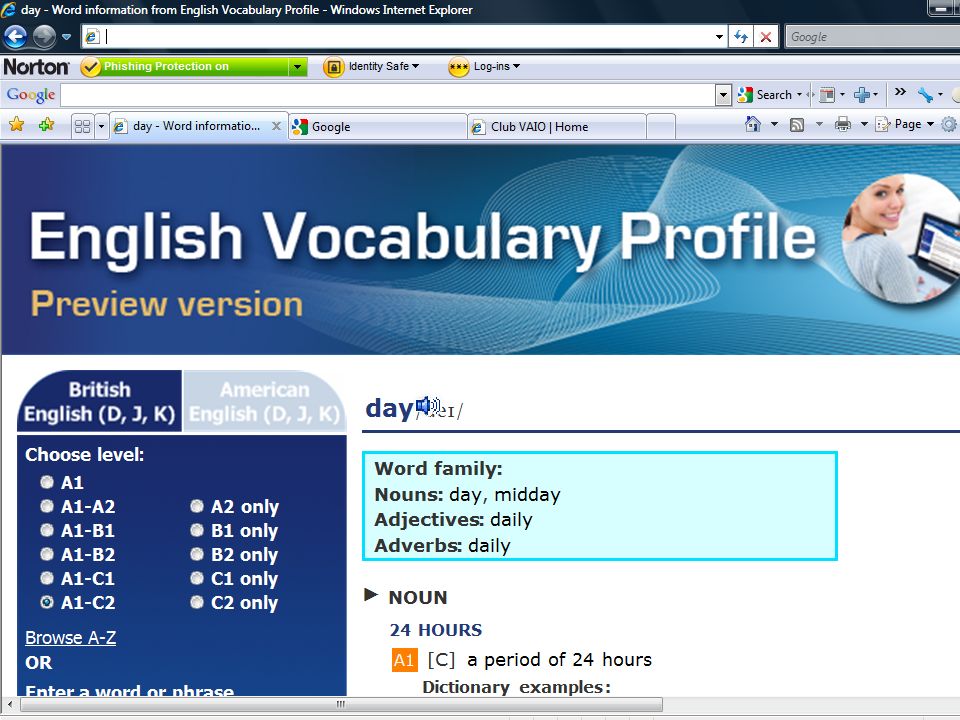Click the Google toolbar search field

click(x=388, y=95)
